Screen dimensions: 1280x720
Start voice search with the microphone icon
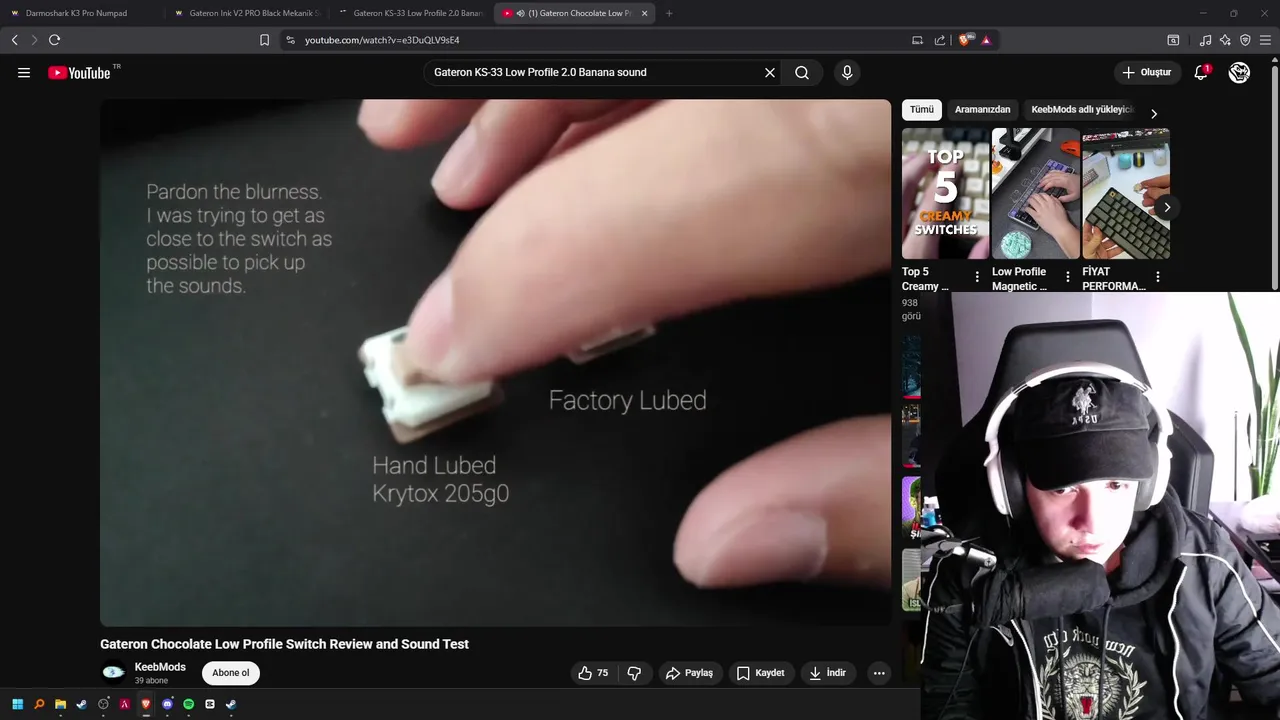pos(847,72)
